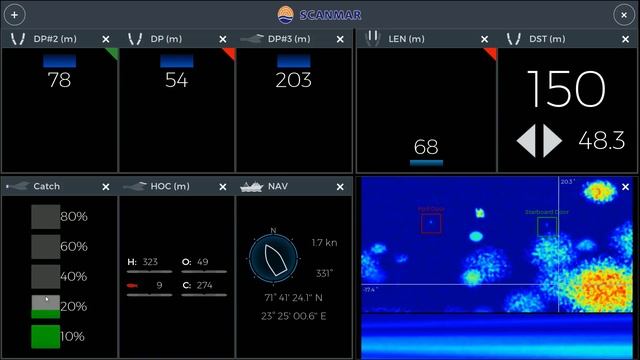Viewport: 640px width, 360px height.
Task: Click the 20% catch sensor box
Action: (x=46, y=307)
